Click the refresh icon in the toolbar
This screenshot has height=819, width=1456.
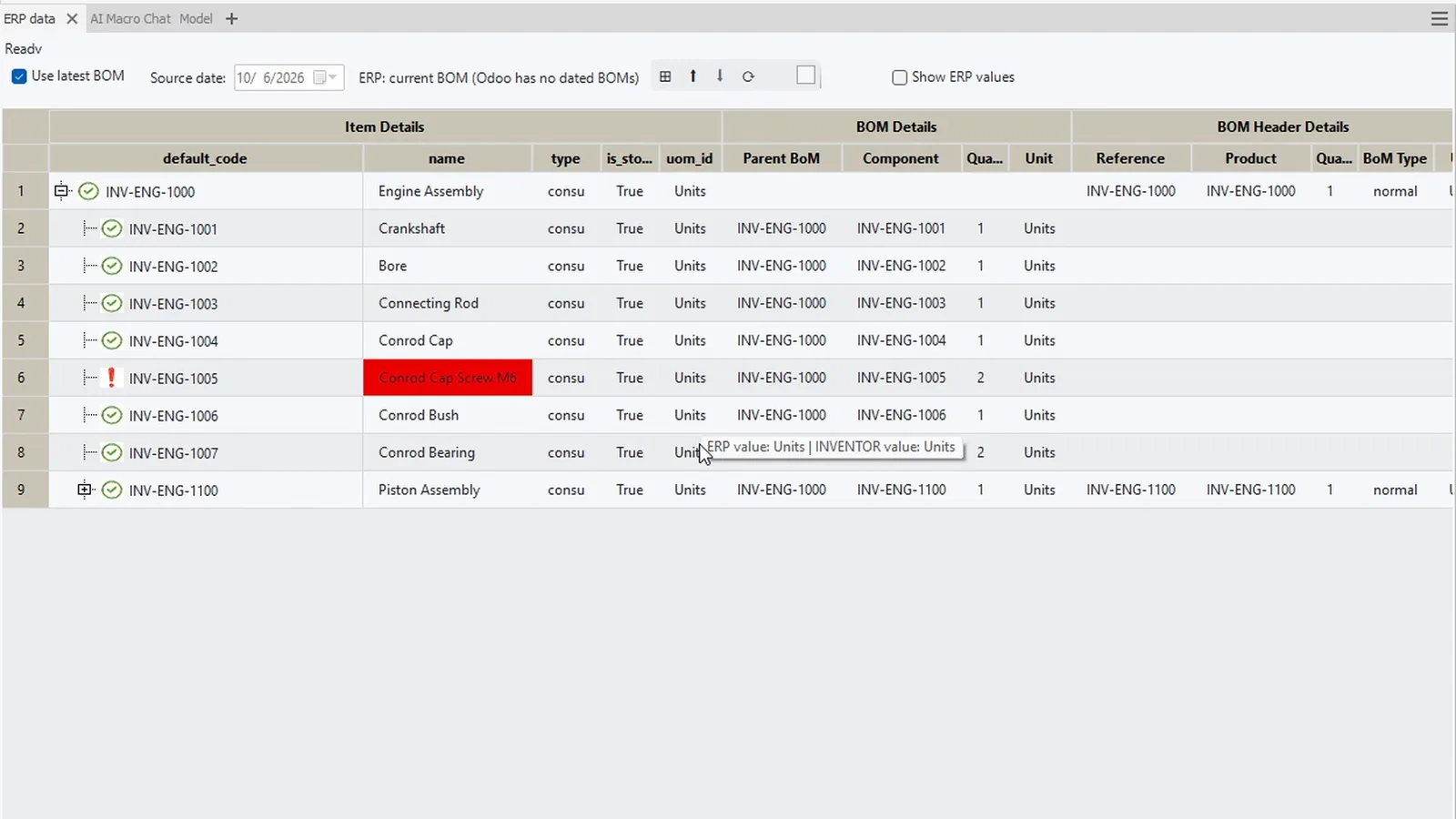pyautogui.click(x=748, y=76)
